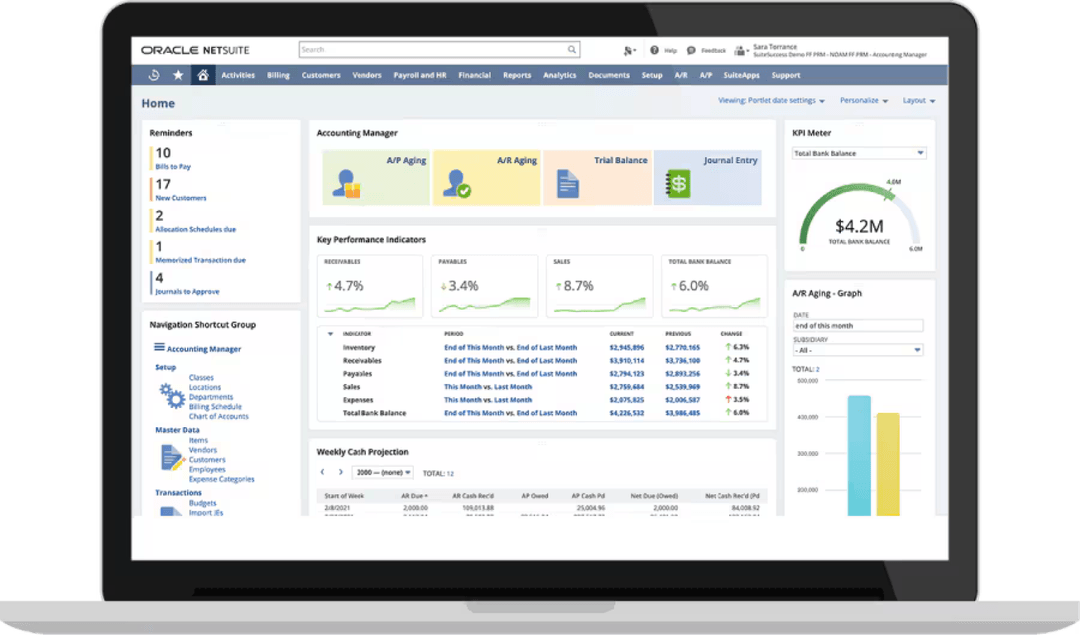Select the Home house icon
This screenshot has height=635, width=1080.
(x=202, y=74)
